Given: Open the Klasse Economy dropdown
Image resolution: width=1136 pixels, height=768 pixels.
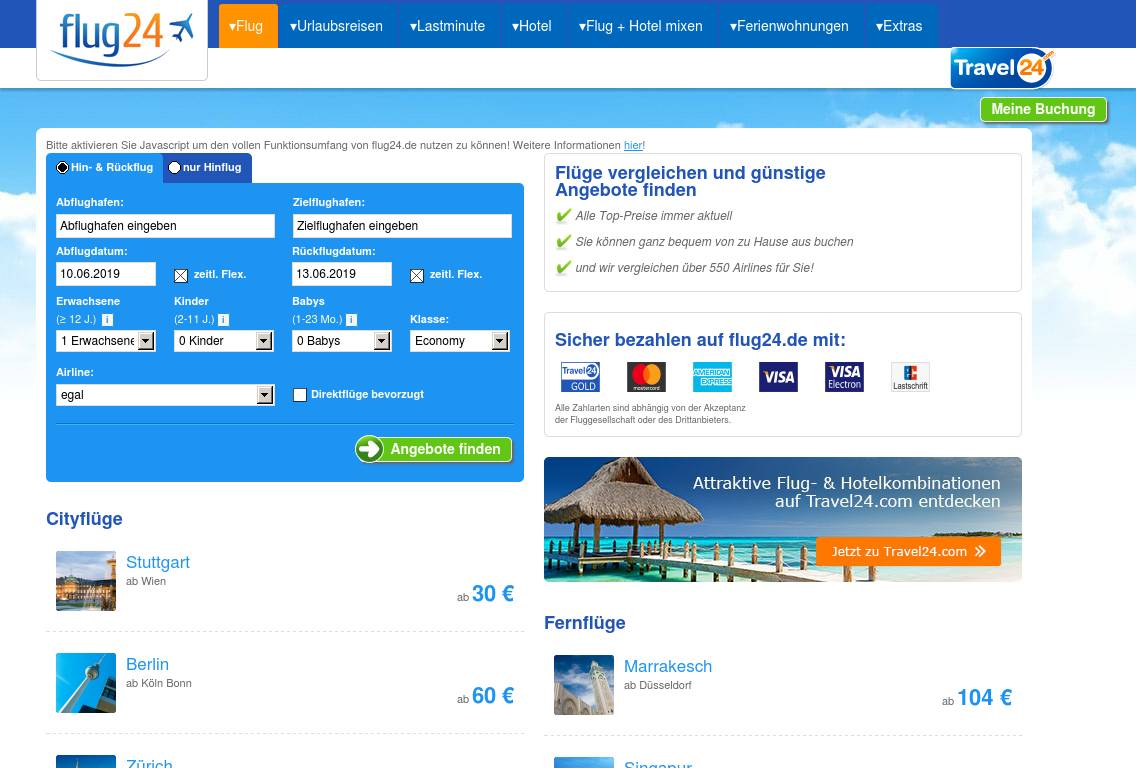Looking at the screenshot, I should coord(460,341).
